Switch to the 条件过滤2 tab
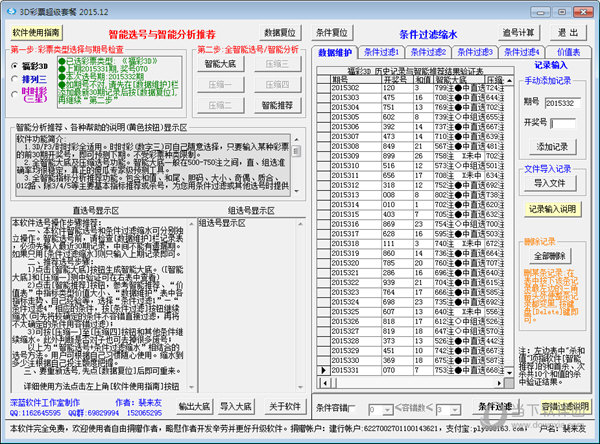This screenshot has width=600, height=444. tap(428, 52)
